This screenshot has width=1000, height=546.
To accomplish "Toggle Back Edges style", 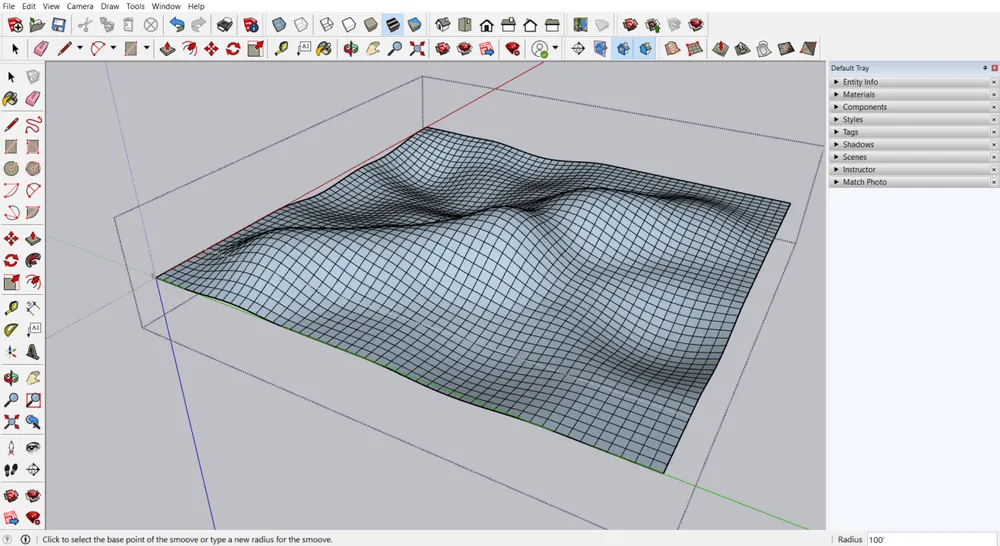I will (301, 25).
